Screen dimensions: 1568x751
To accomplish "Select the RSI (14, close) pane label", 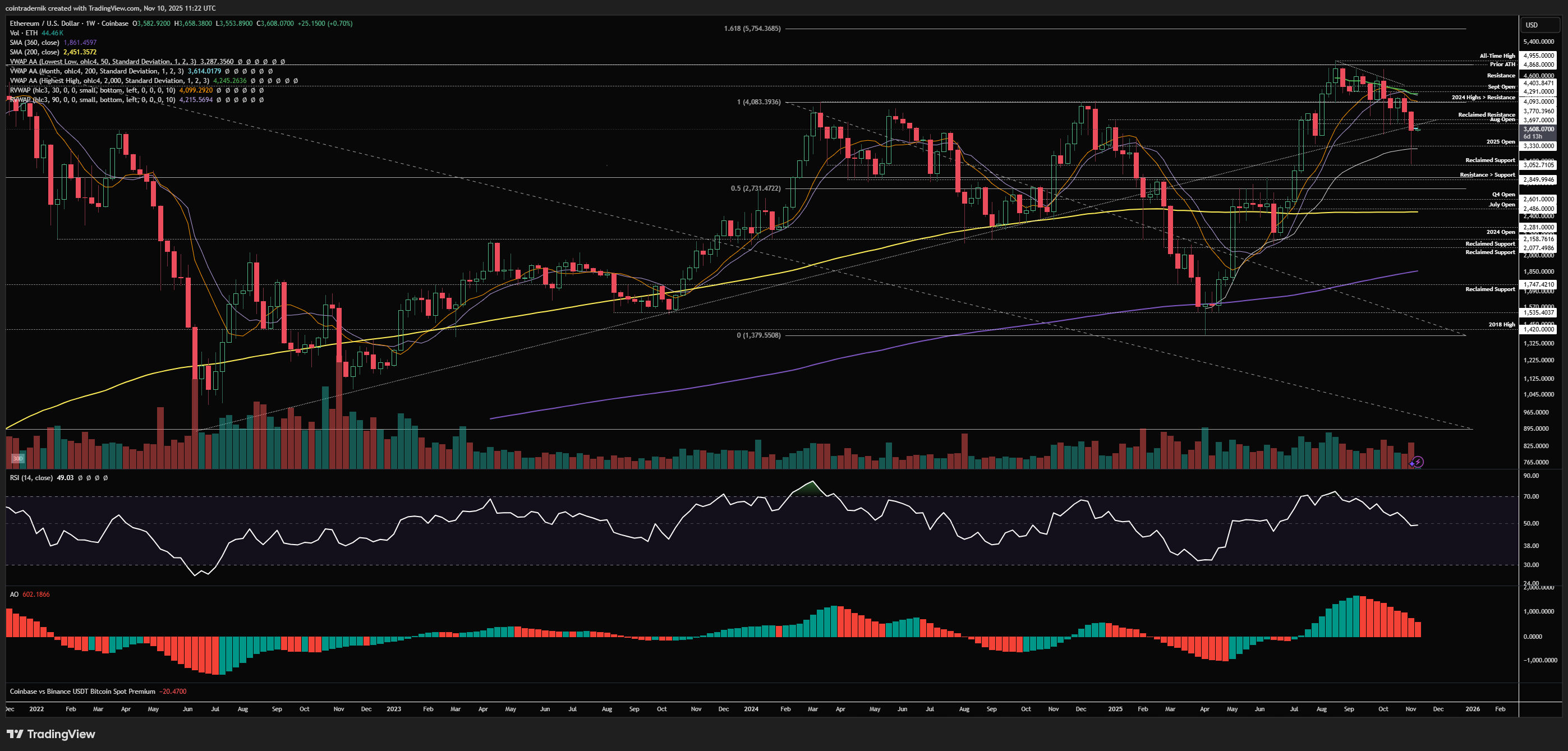I will pos(31,478).
